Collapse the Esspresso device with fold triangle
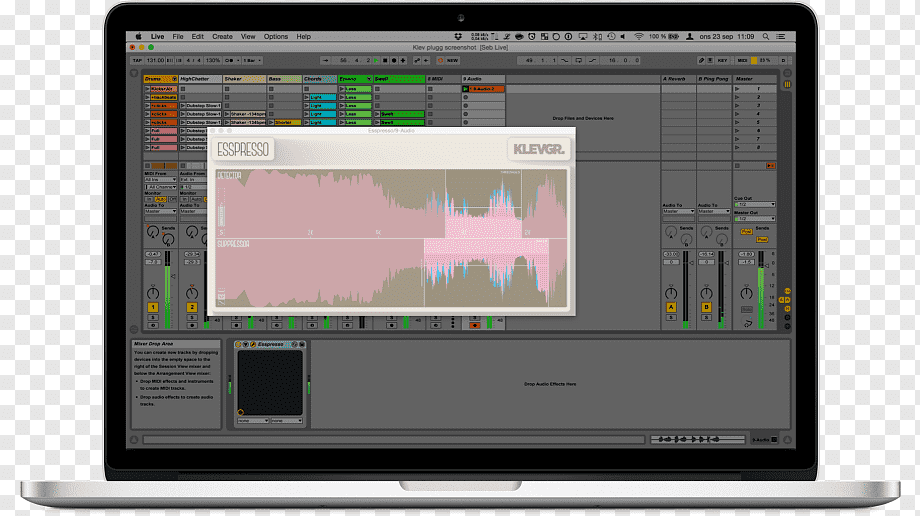The image size is (920, 516). 246,345
